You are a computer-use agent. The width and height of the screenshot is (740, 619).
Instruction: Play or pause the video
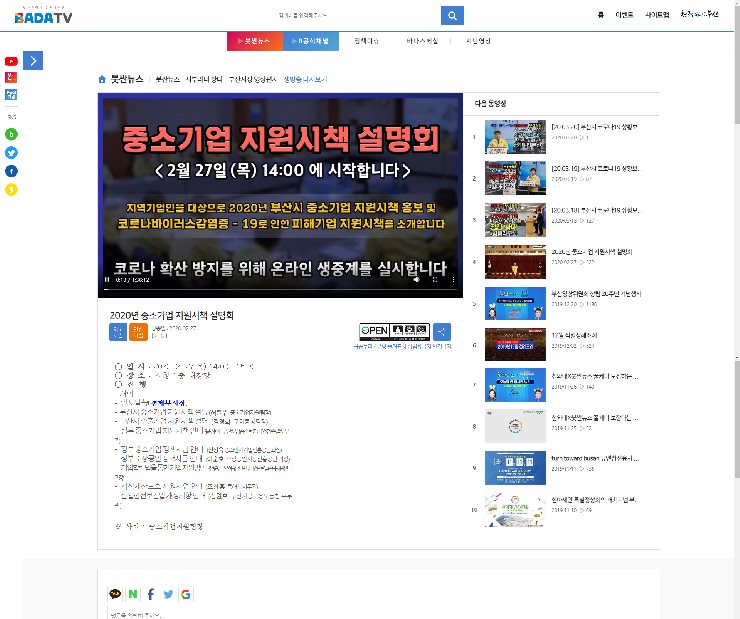point(107,280)
